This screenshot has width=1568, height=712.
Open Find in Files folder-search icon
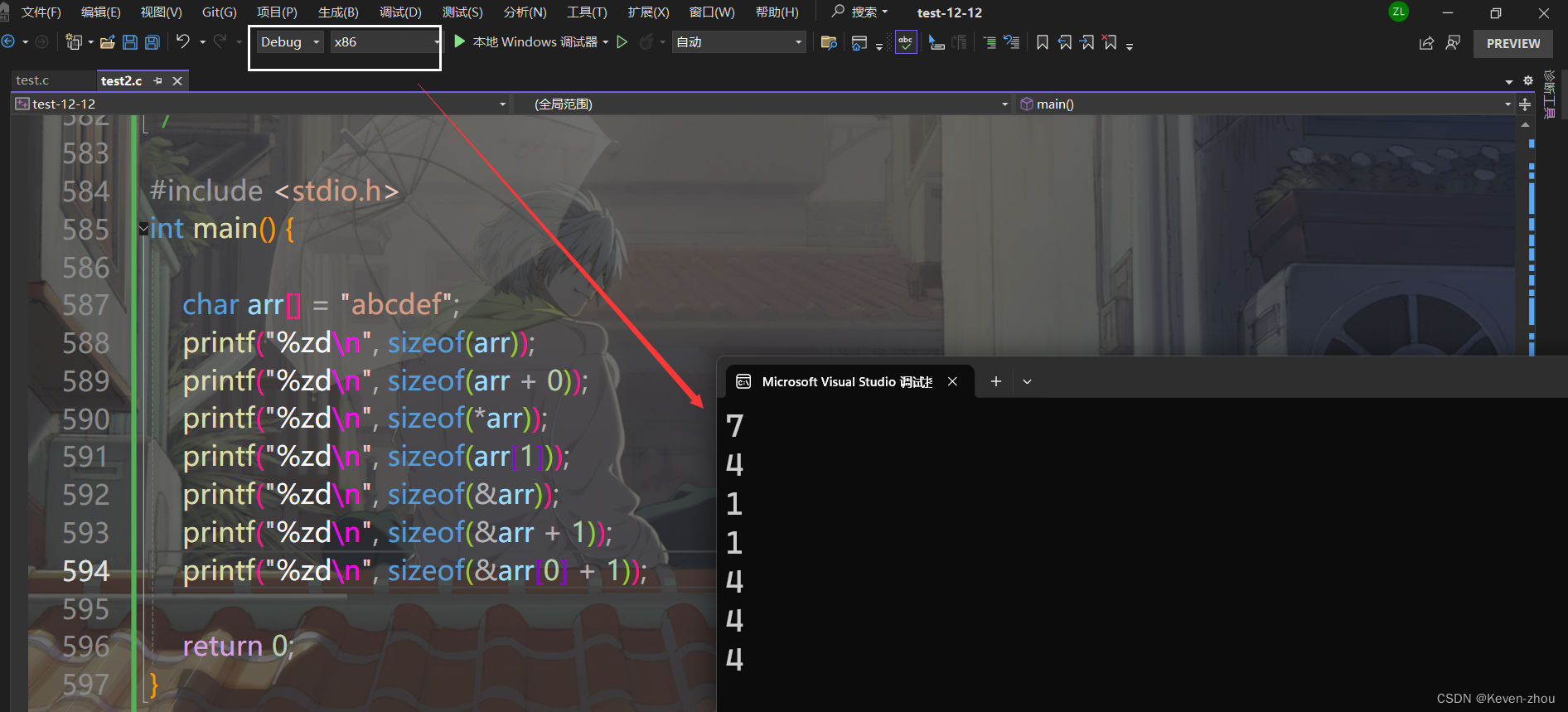pos(828,42)
